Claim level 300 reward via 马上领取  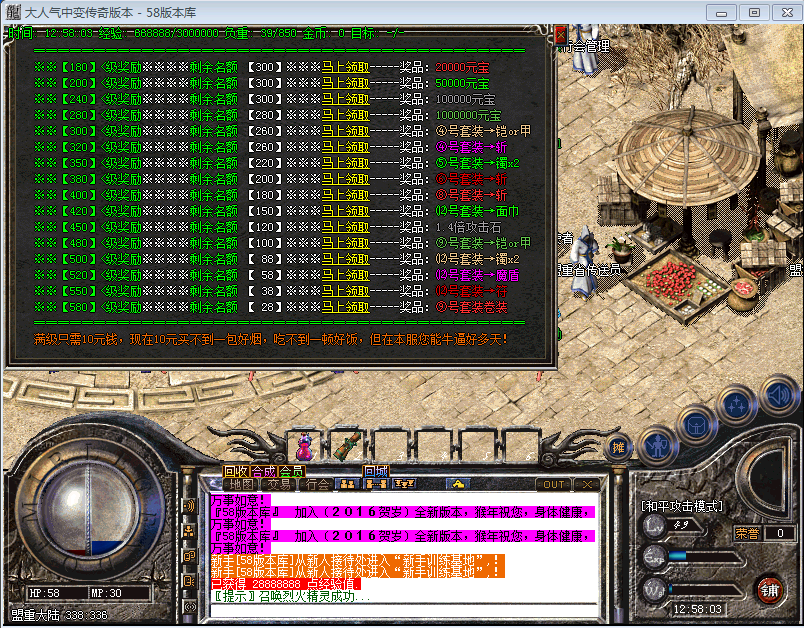[x=346, y=131]
